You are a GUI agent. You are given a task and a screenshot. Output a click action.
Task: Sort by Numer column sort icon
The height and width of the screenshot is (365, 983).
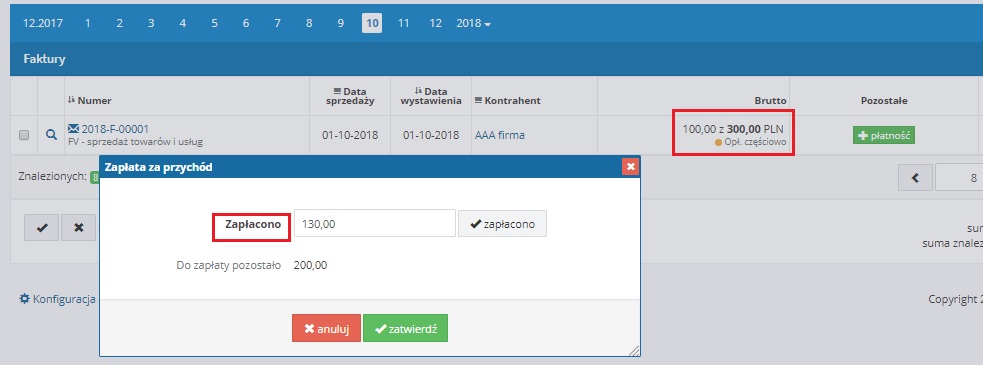[71, 100]
